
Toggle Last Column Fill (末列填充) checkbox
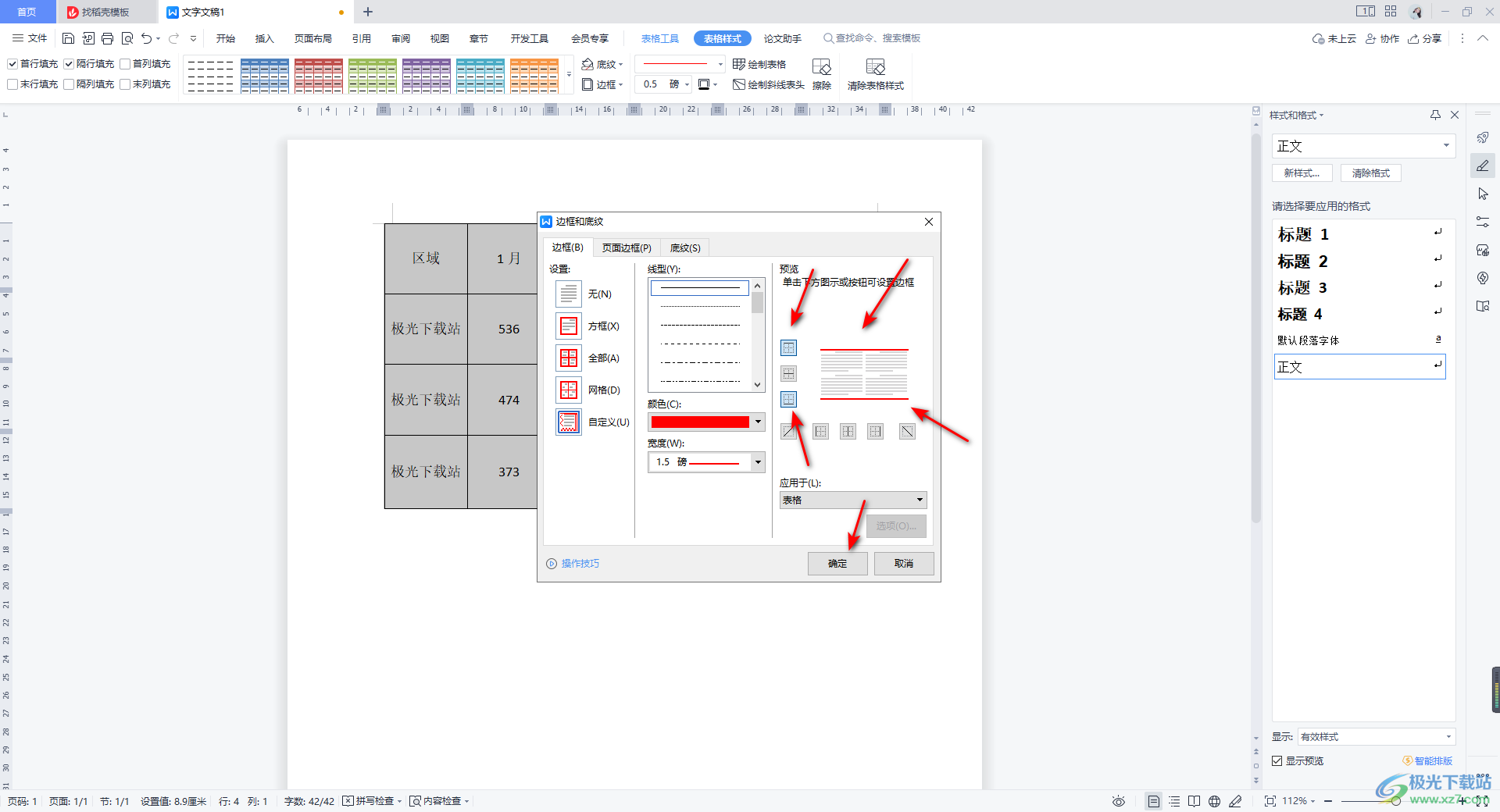click(x=125, y=84)
